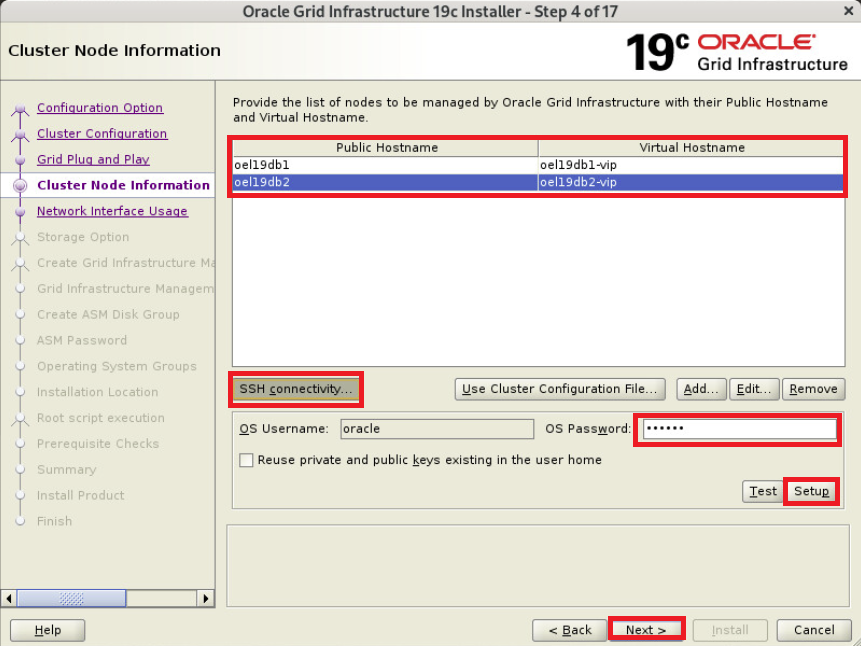Click the Add node button
861x646 pixels.
tap(701, 389)
